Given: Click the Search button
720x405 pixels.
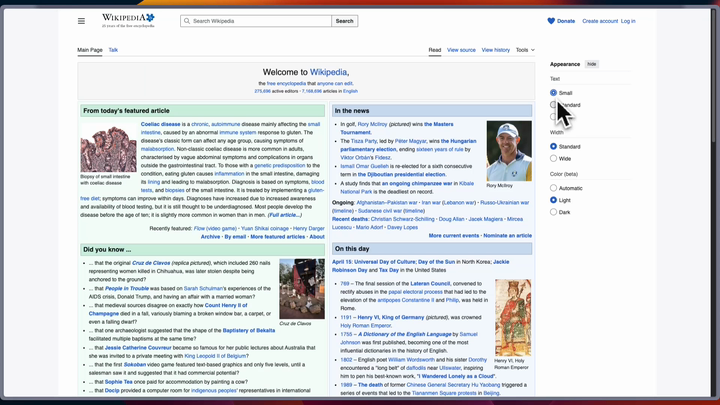Looking at the screenshot, I should pos(344,21).
